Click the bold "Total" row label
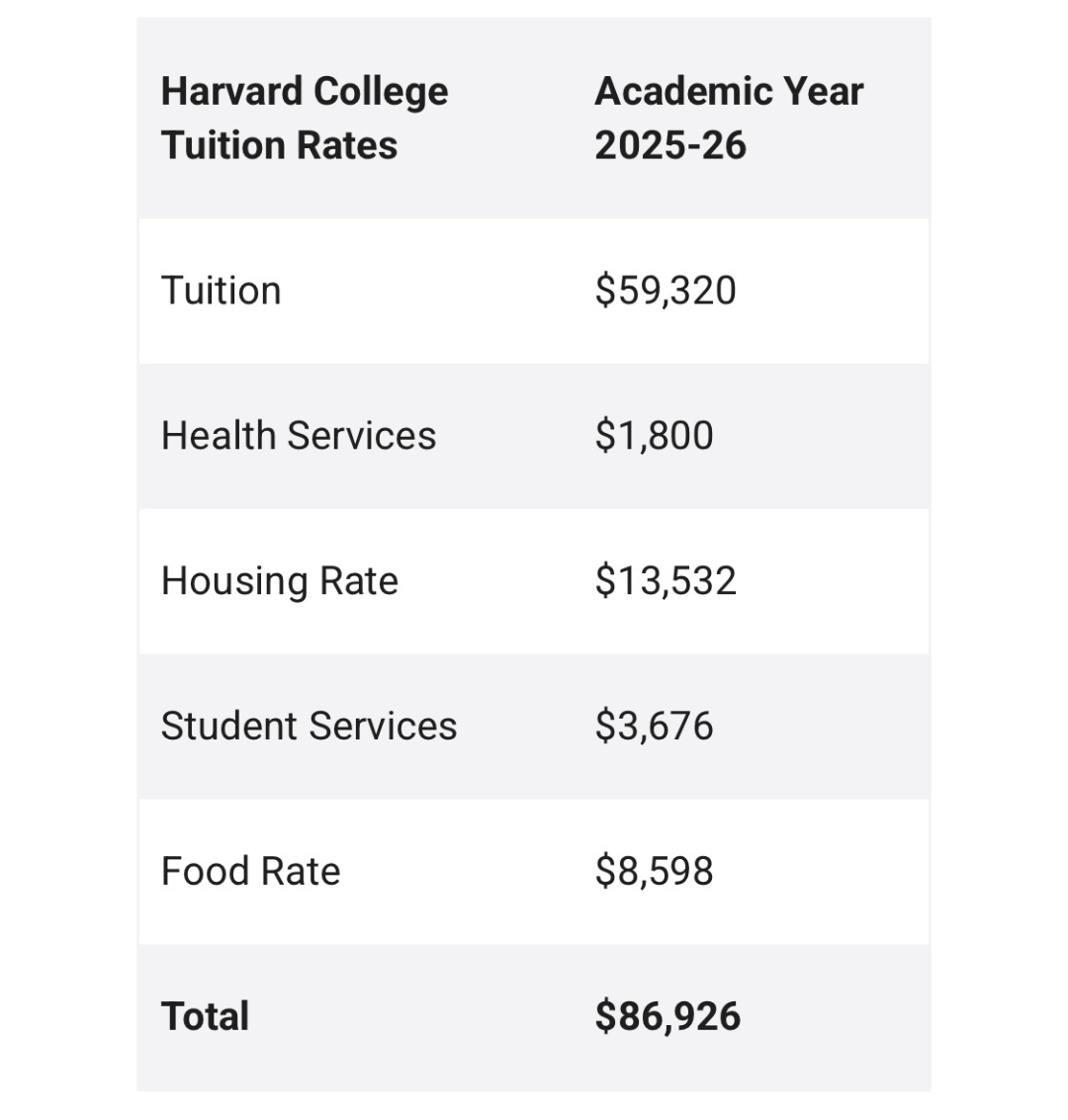This screenshot has width=1068, height=1120. coord(205,1016)
